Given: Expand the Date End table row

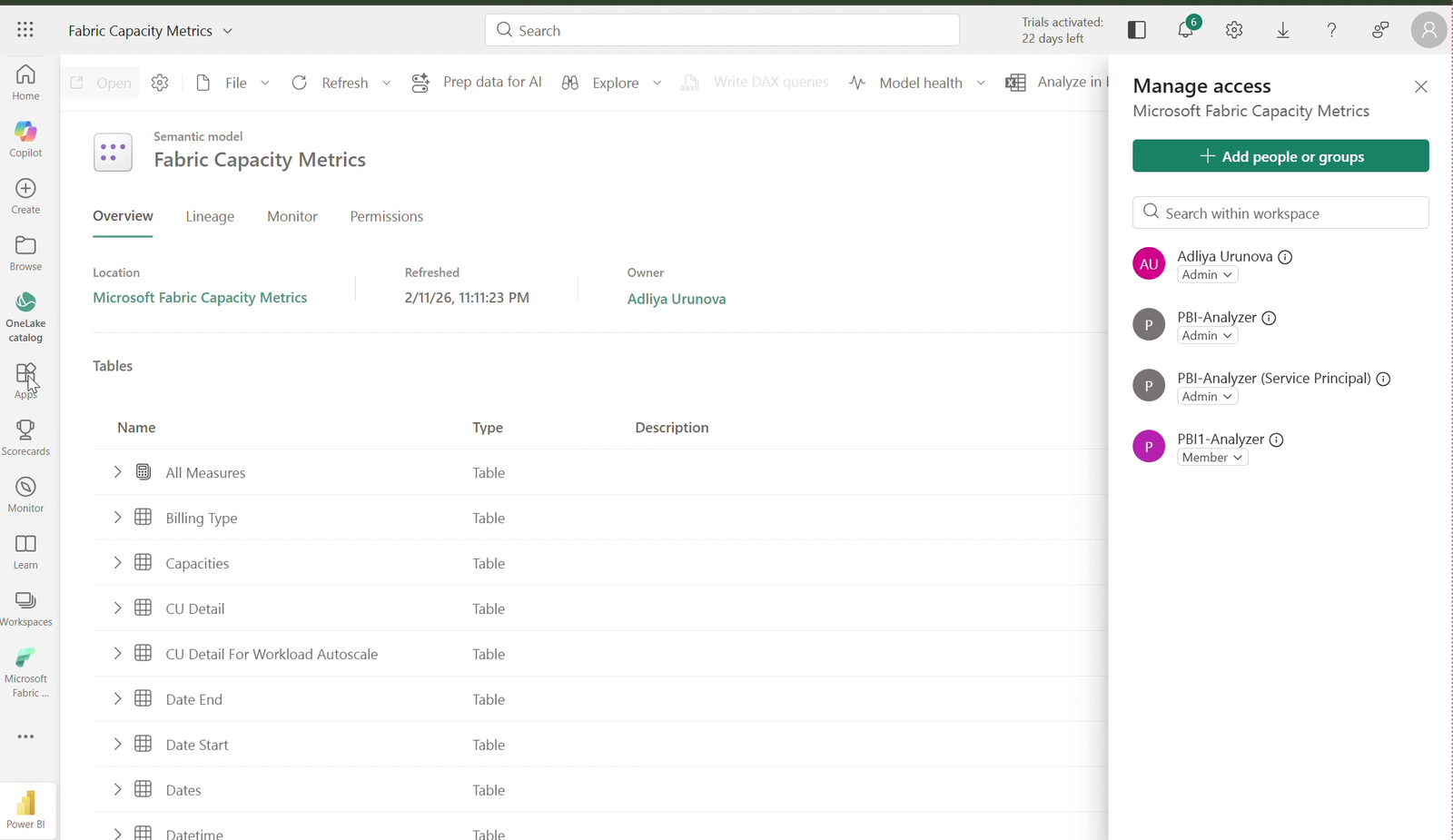Looking at the screenshot, I should tap(117, 698).
